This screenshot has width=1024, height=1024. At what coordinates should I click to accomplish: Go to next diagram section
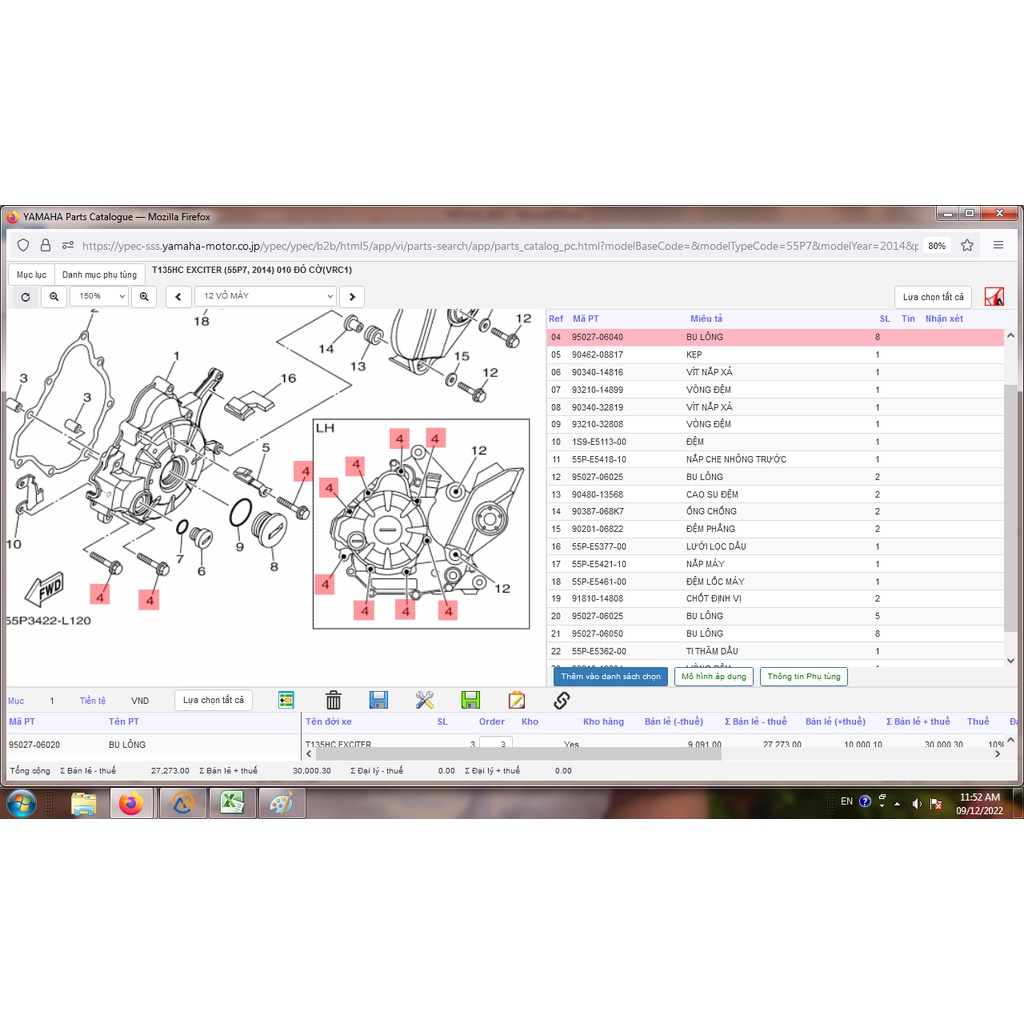(x=352, y=296)
